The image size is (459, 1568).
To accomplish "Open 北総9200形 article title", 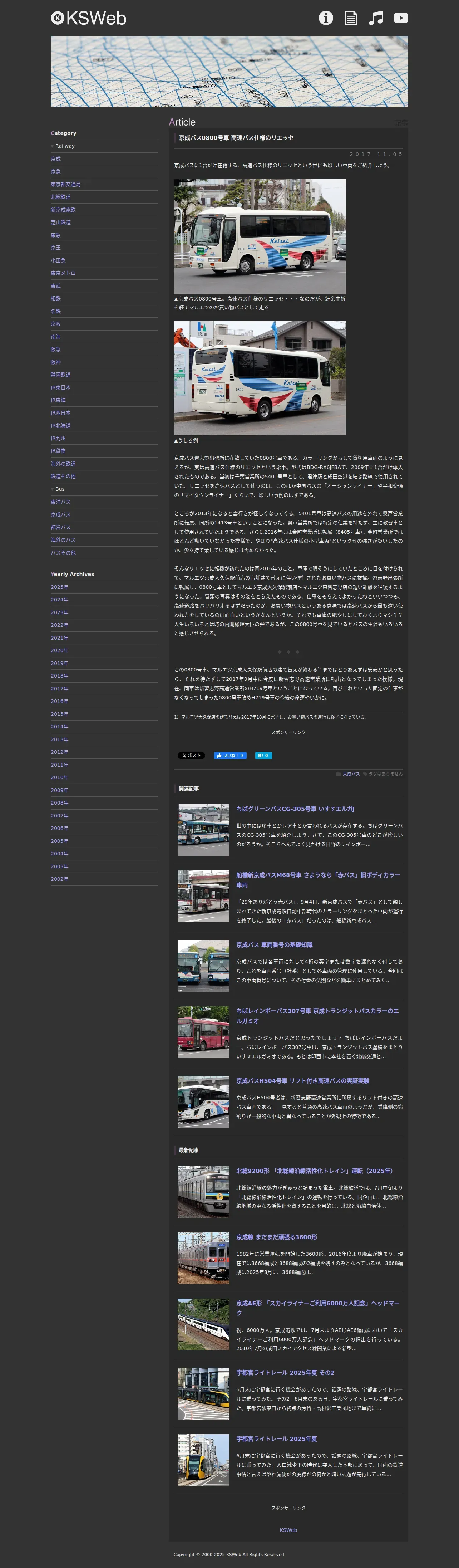I will (315, 1171).
